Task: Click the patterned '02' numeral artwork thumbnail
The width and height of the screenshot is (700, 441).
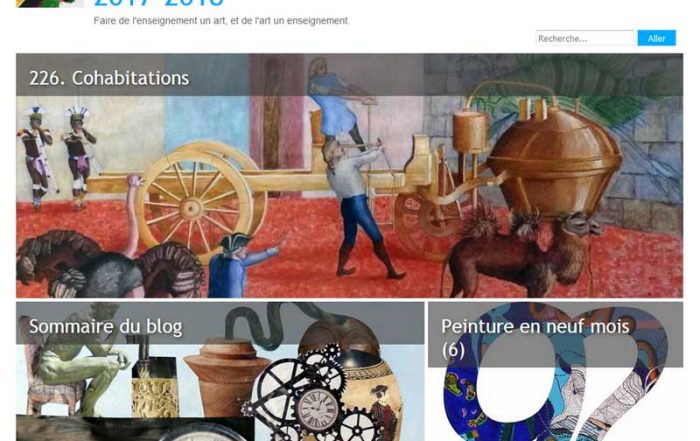Action: tap(555, 371)
